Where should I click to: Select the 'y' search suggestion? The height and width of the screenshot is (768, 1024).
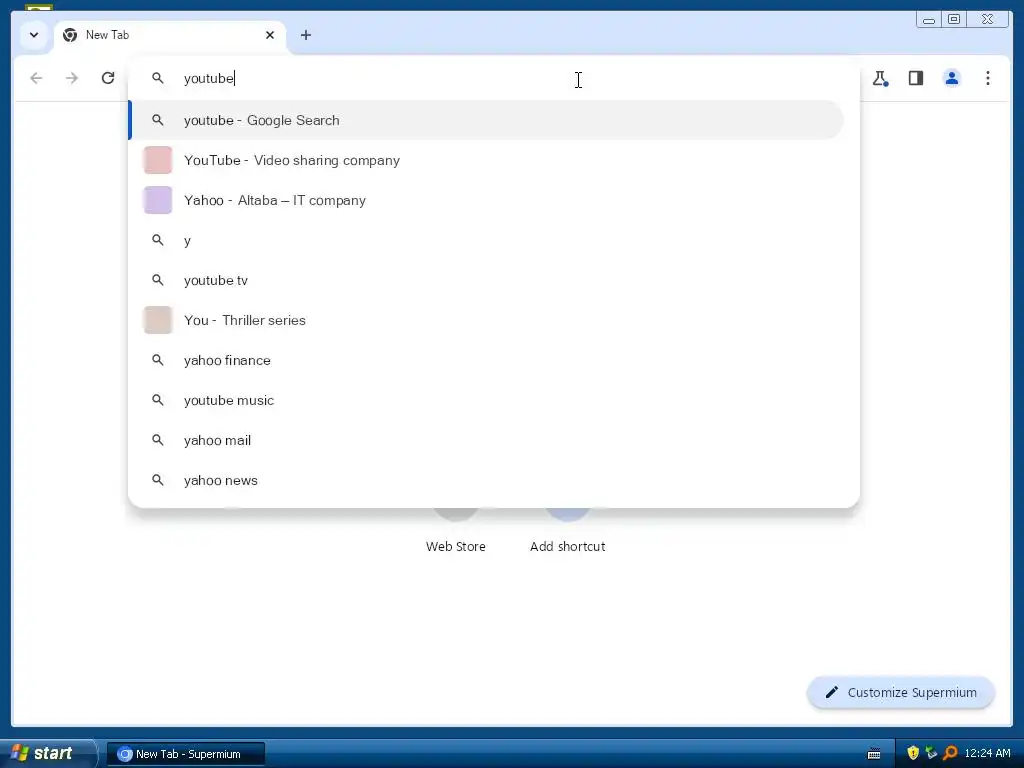tap(487, 240)
